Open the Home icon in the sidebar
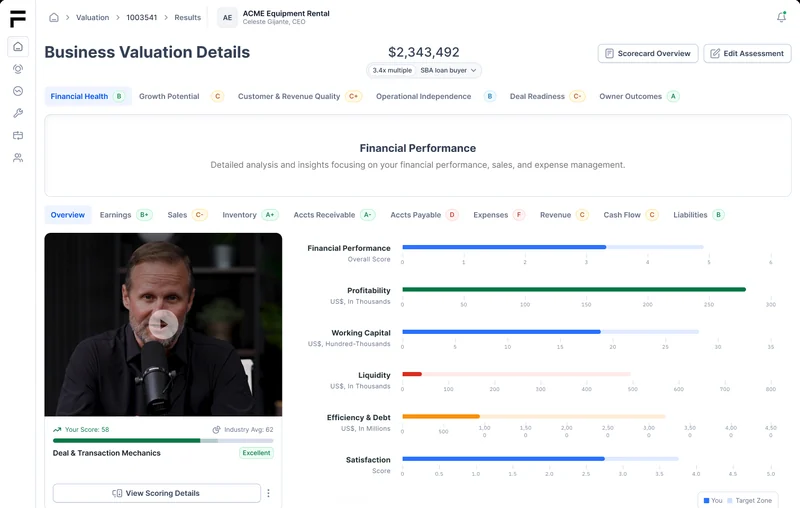Viewport: 800px width, 508px height. pos(18,46)
